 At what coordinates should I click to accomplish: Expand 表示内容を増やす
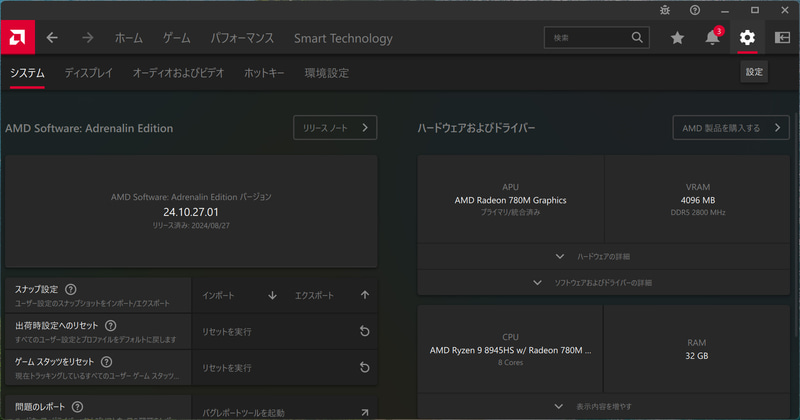(604, 406)
